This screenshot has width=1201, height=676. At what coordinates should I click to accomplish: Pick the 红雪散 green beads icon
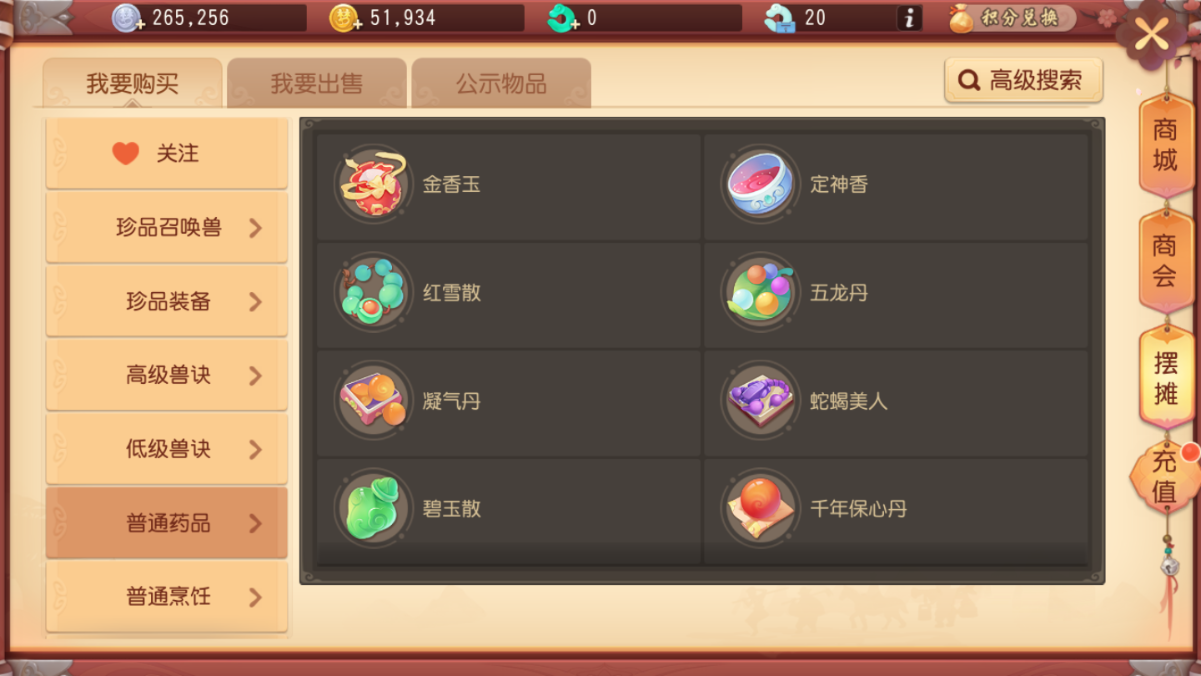click(372, 292)
